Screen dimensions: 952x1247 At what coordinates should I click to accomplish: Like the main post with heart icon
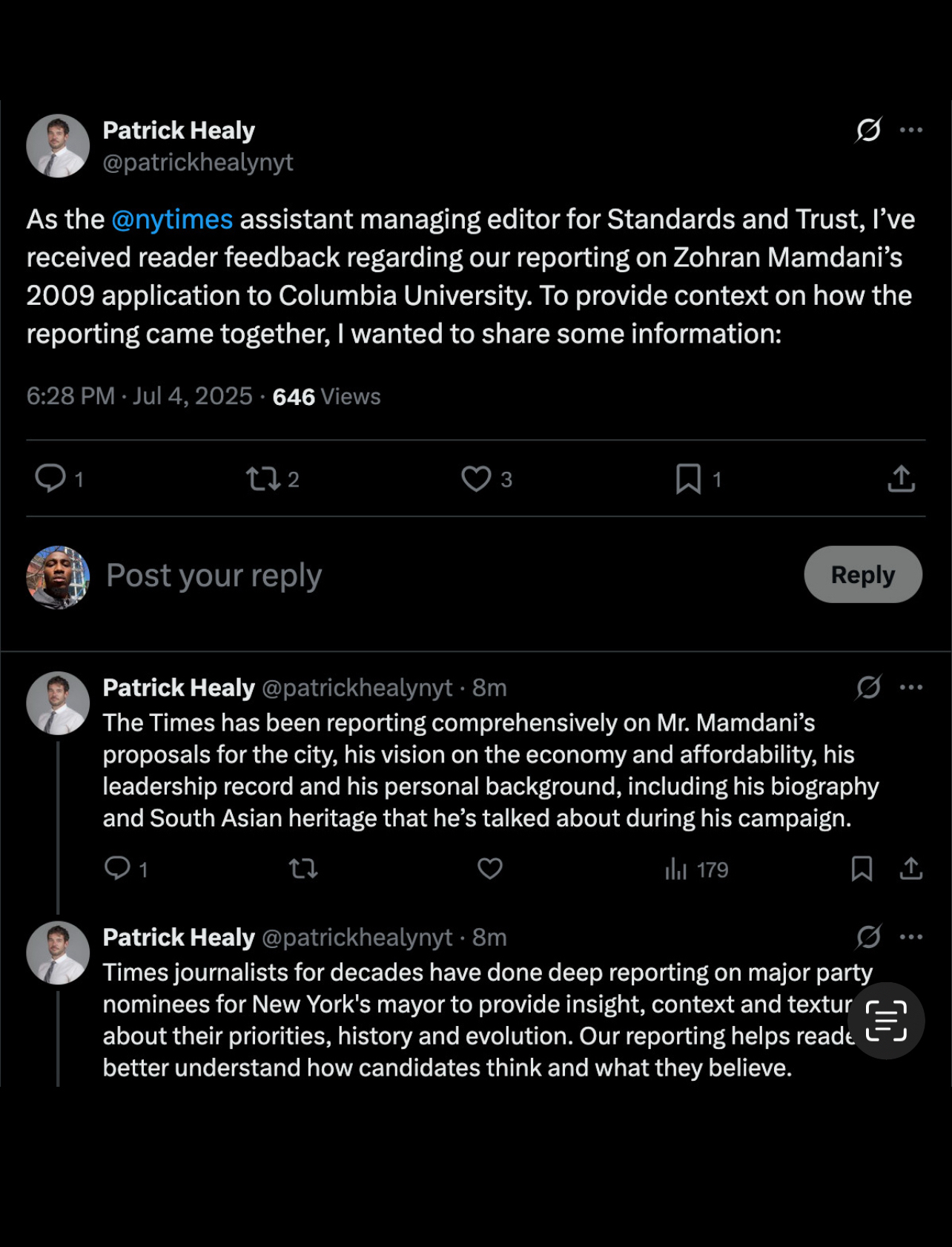476,478
